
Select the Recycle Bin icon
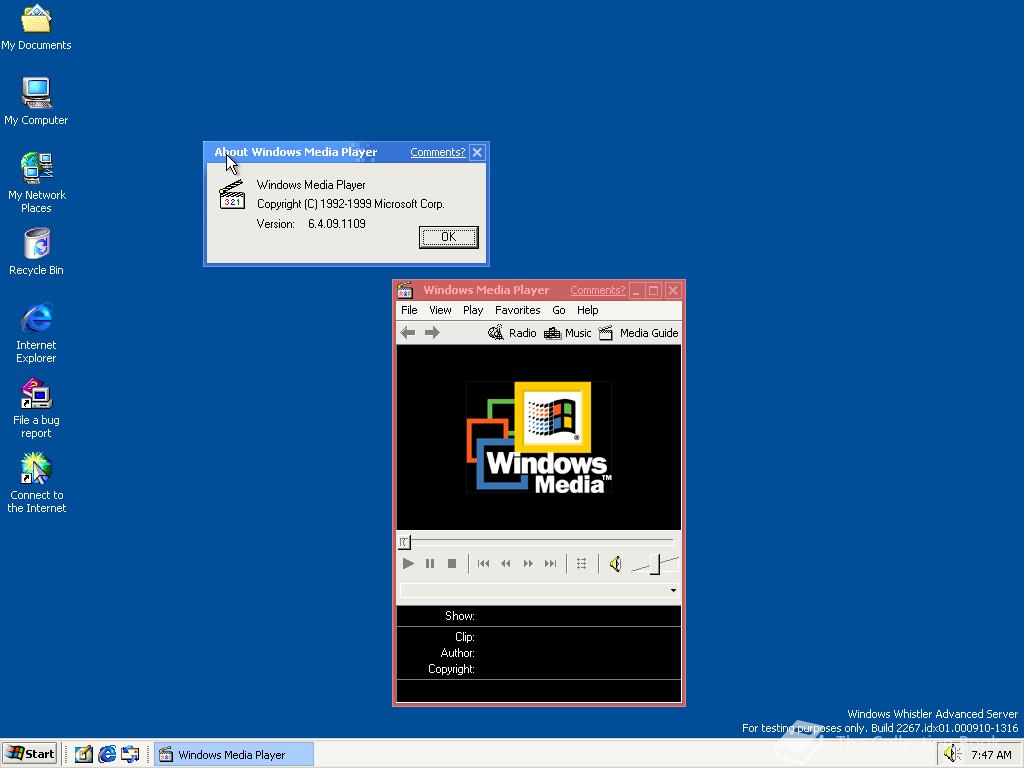37,252
